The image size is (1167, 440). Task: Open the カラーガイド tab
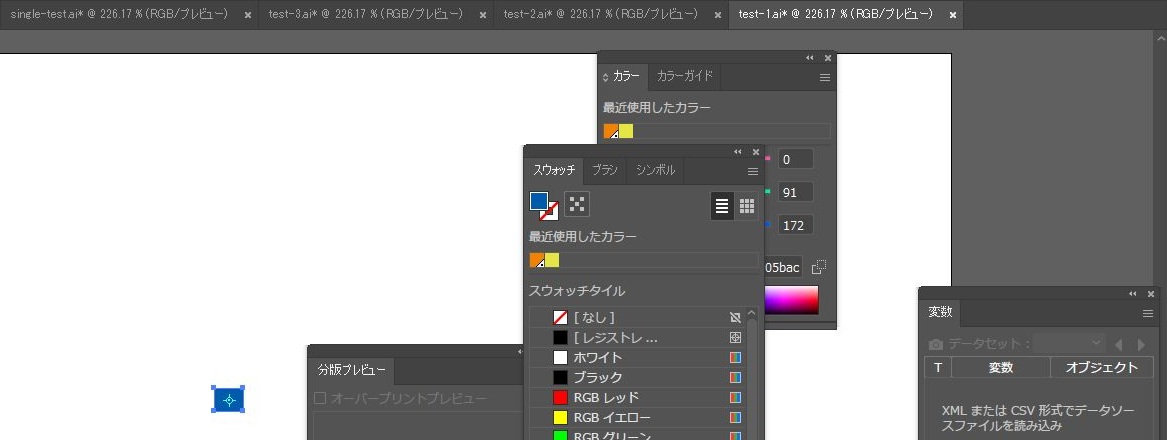685,76
